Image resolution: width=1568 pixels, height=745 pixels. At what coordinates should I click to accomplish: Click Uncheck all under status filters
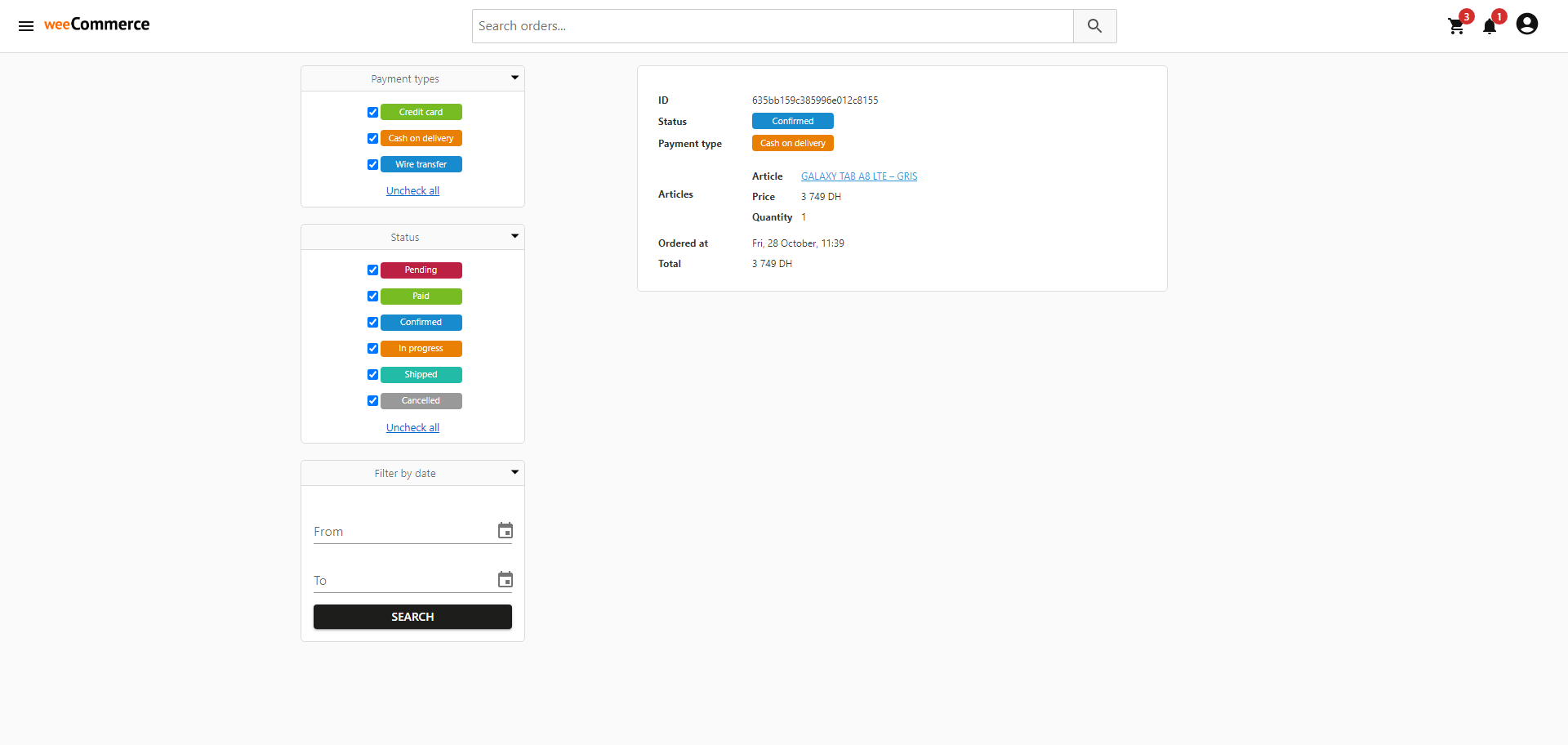tap(412, 428)
